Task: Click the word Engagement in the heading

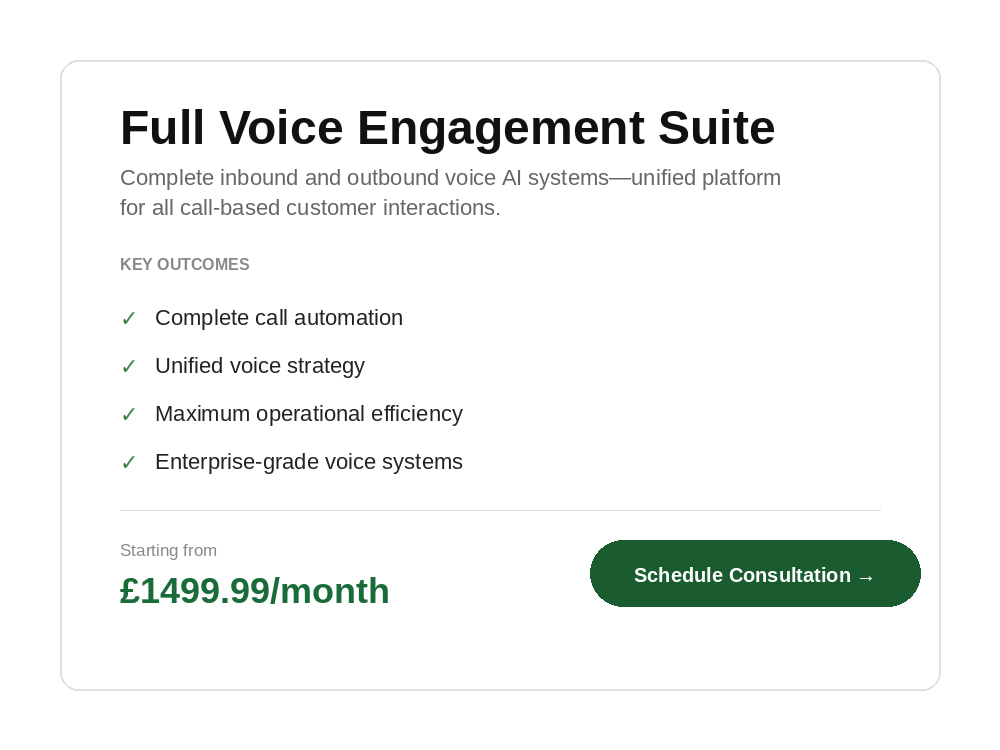Action: pyautogui.click(x=501, y=130)
